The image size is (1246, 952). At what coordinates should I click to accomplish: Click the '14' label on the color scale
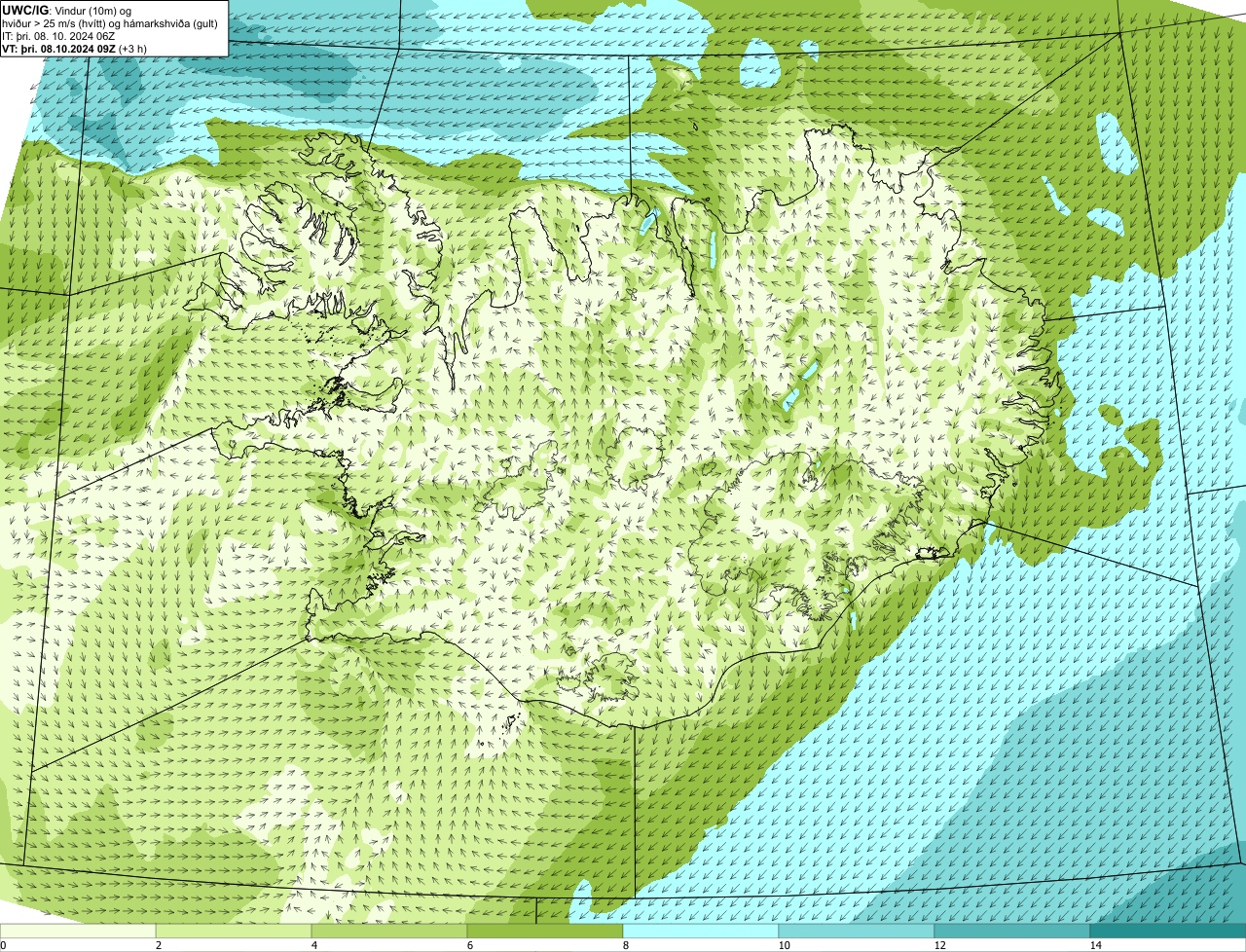coord(1095,945)
